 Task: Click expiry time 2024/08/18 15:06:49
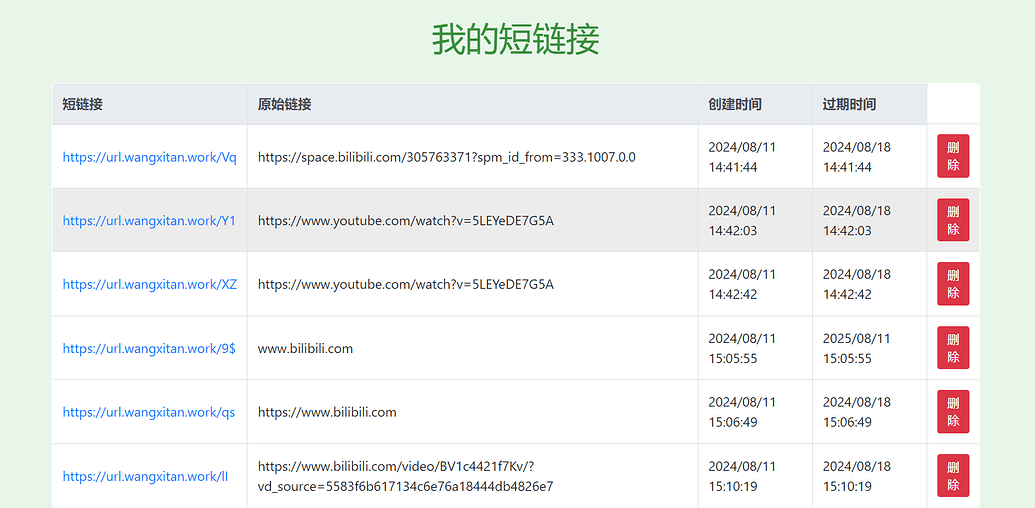point(856,412)
